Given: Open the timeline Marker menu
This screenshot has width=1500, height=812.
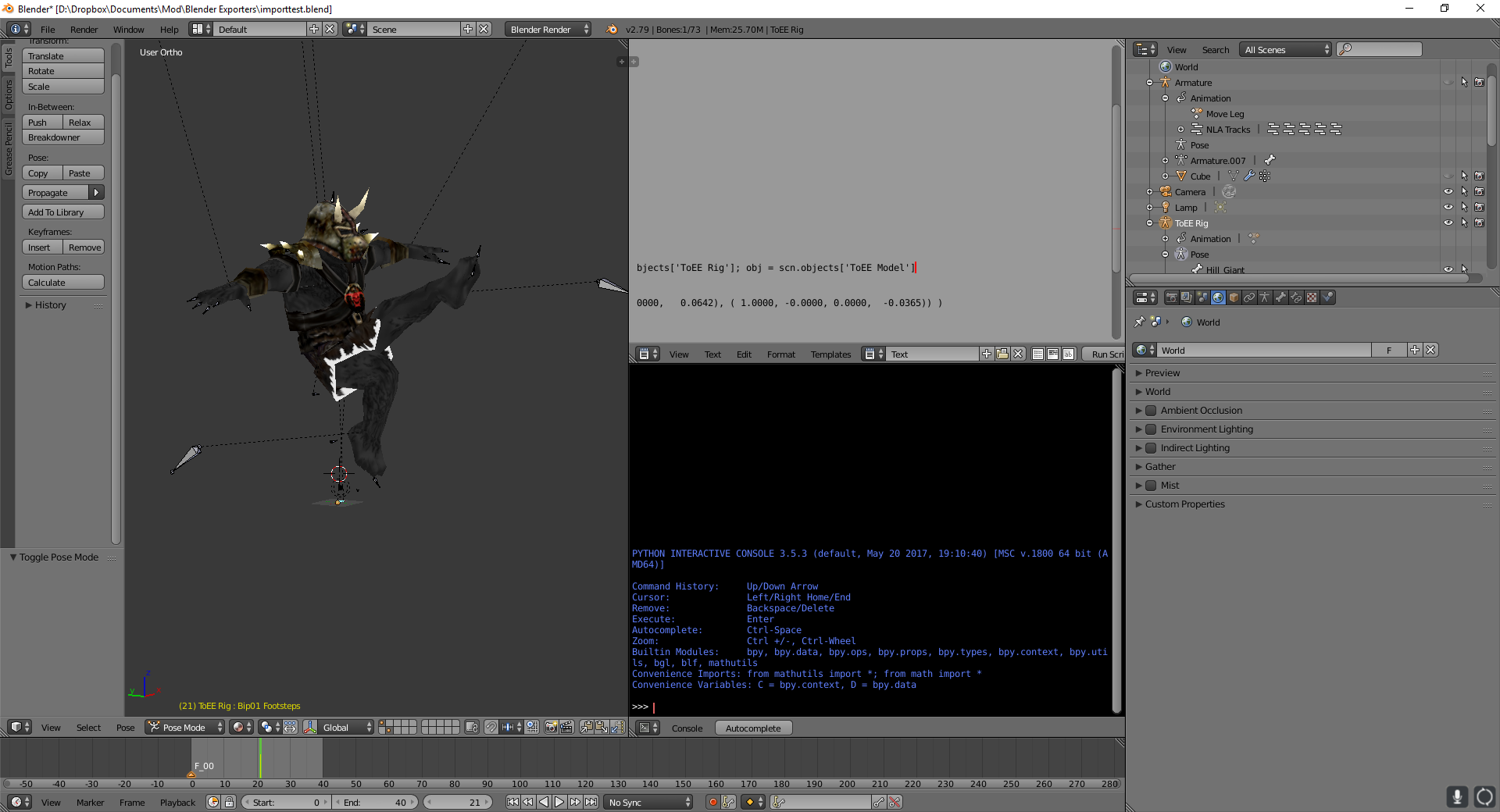Looking at the screenshot, I should 90,803.
